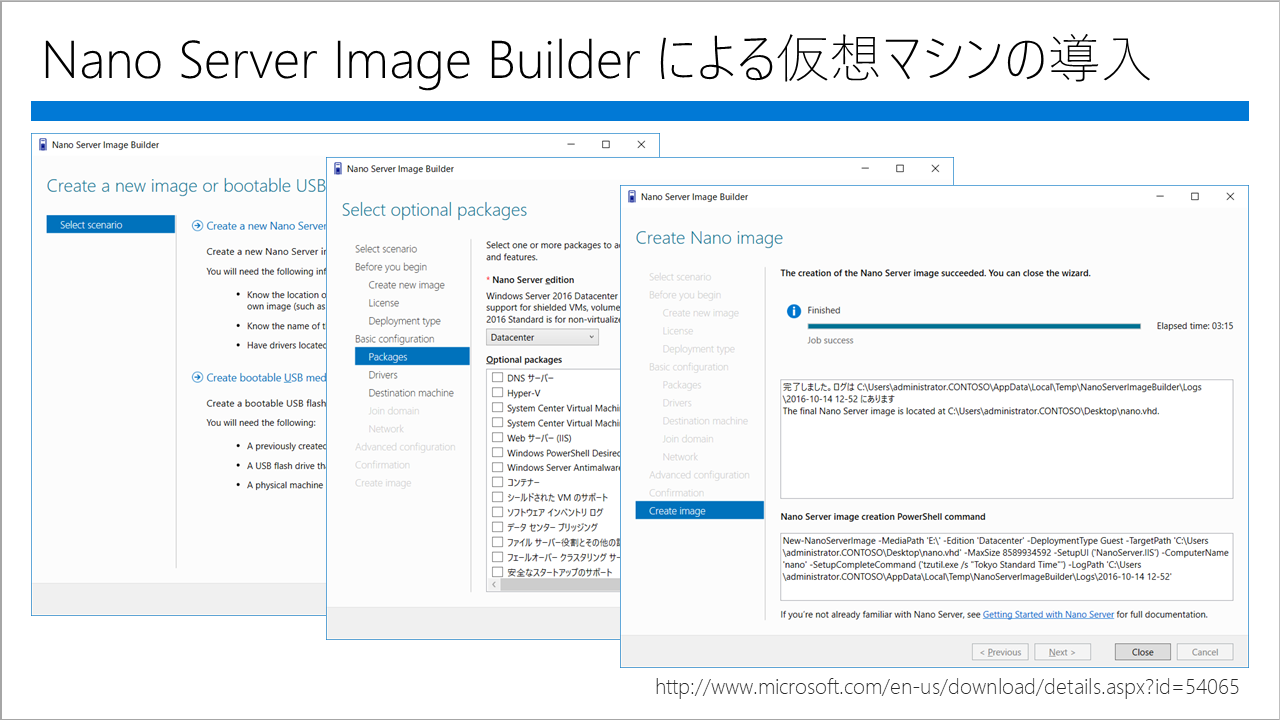Open Deployment type step in optional packages wizard
The height and width of the screenshot is (720, 1280).
(405, 321)
